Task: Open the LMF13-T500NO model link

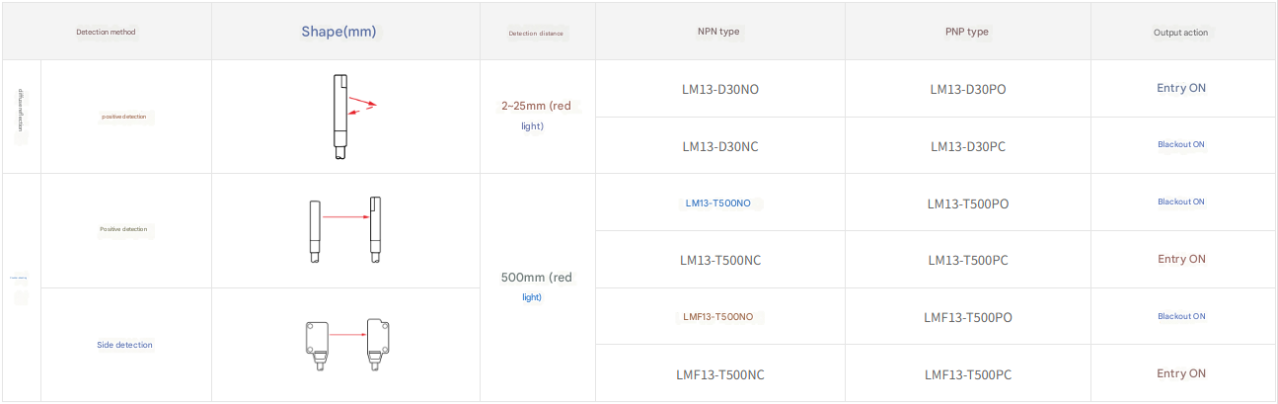Action: (718, 317)
